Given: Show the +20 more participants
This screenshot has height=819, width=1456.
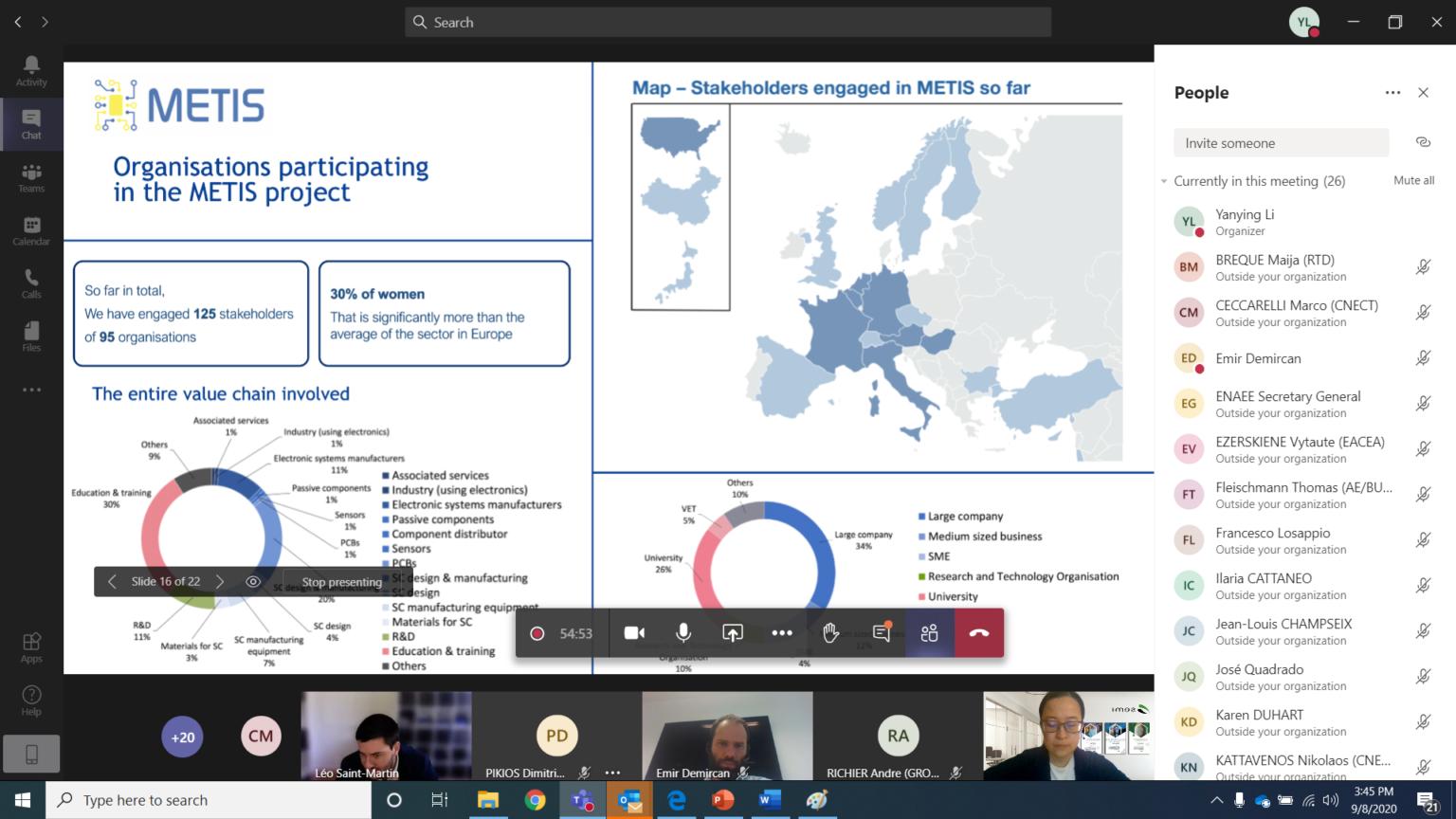Looking at the screenshot, I should [x=182, y=737].
